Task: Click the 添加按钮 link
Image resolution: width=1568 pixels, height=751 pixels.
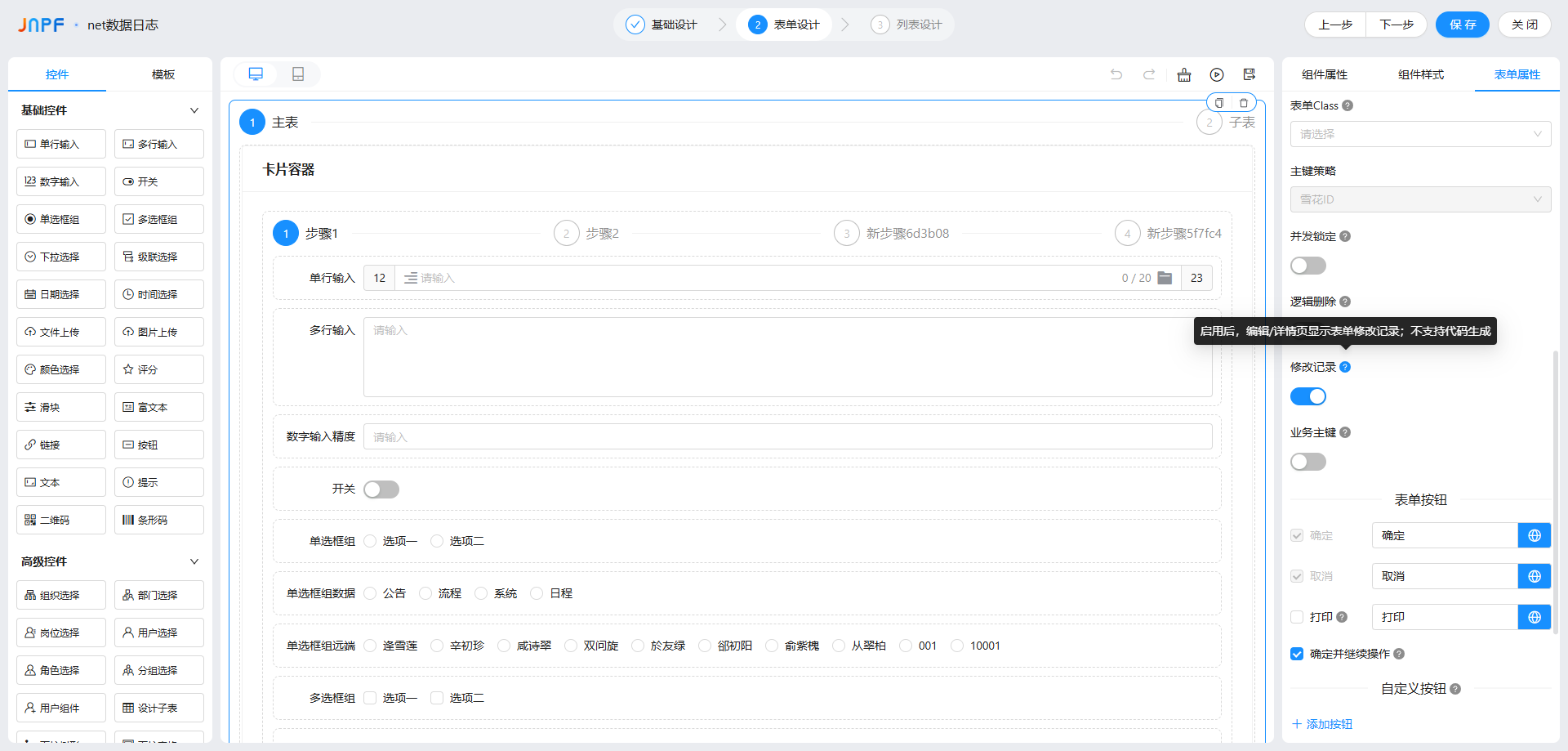Action: pyautogui.click(x=1322, y=724)
